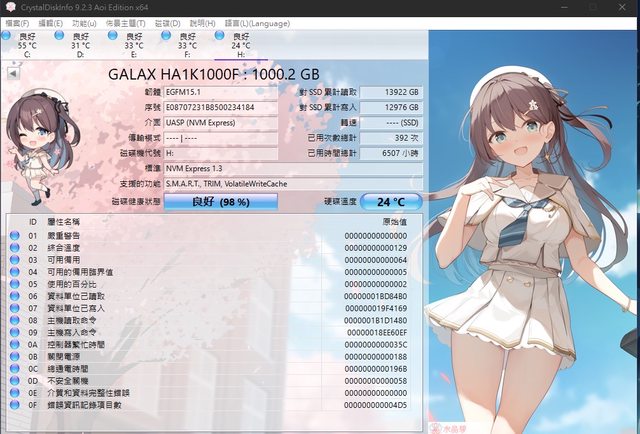The height and width of the screenshot is (434, 640).
Task: Open the 磁碟(D) menu
Action: 168,24
